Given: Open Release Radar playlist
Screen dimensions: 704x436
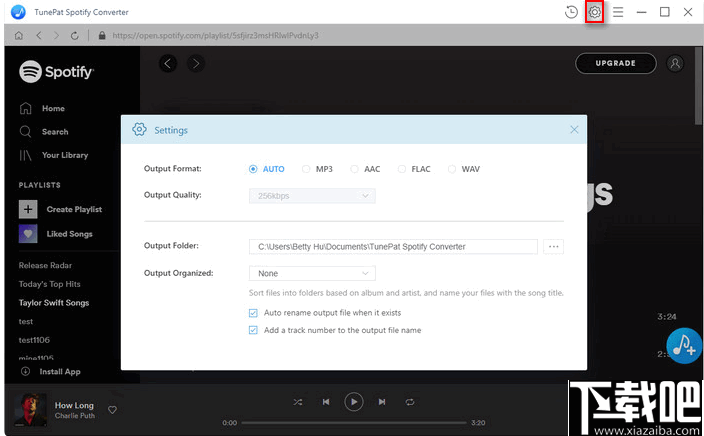Looking at the screenshot, I should pyautogui.click(x=45, y=265).
